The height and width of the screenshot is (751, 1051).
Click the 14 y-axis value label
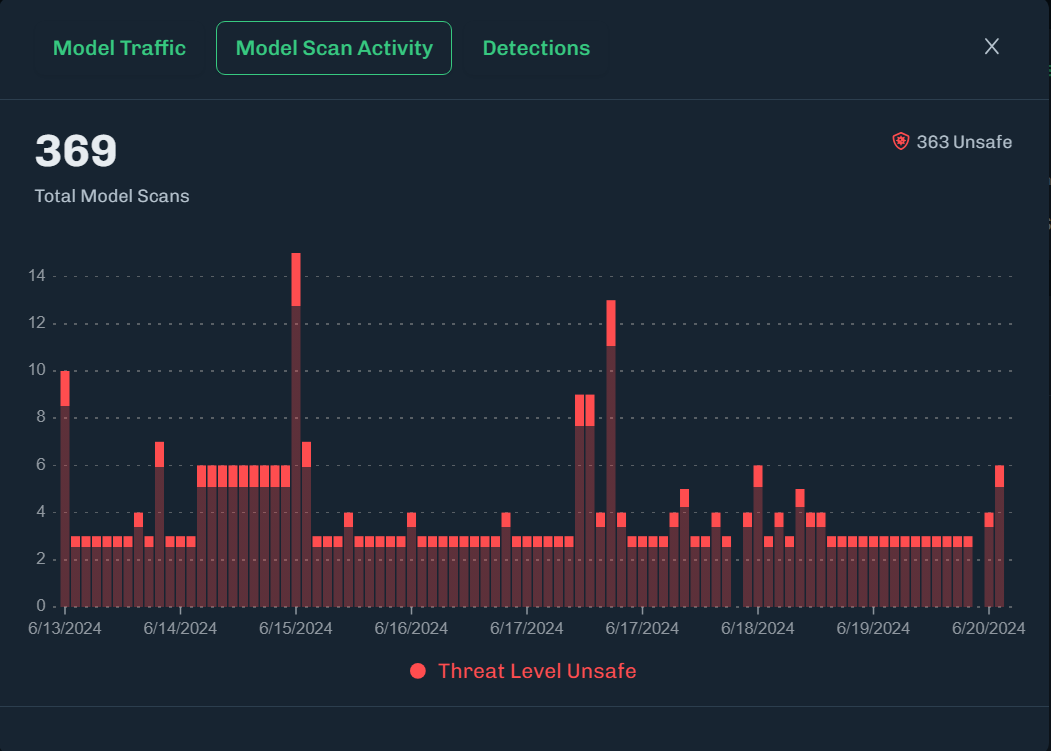coord(41,275)
